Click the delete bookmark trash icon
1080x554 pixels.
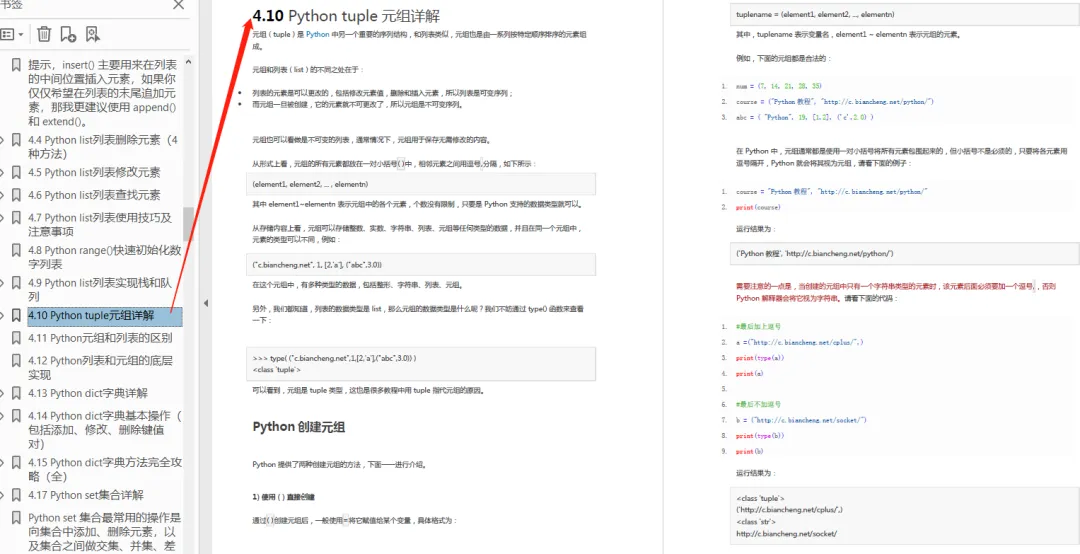click(x=44, y=34)
